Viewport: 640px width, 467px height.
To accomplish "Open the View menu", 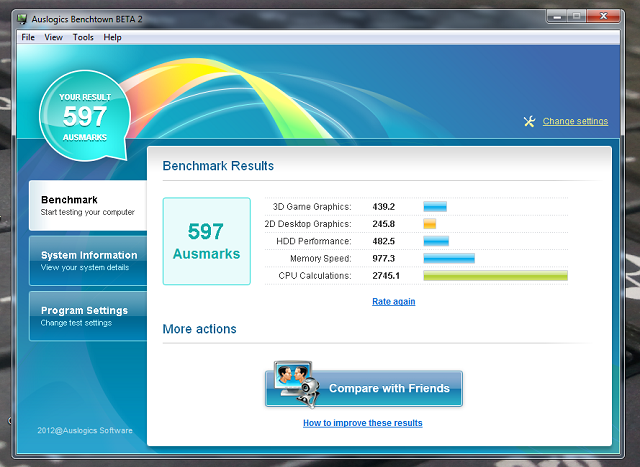I will pos(53,37).
